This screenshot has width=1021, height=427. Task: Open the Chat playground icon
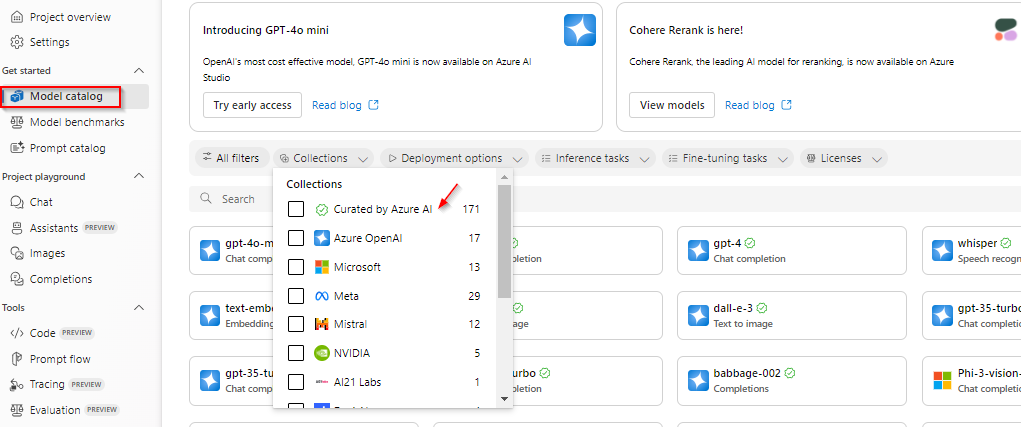click(17, 202)
